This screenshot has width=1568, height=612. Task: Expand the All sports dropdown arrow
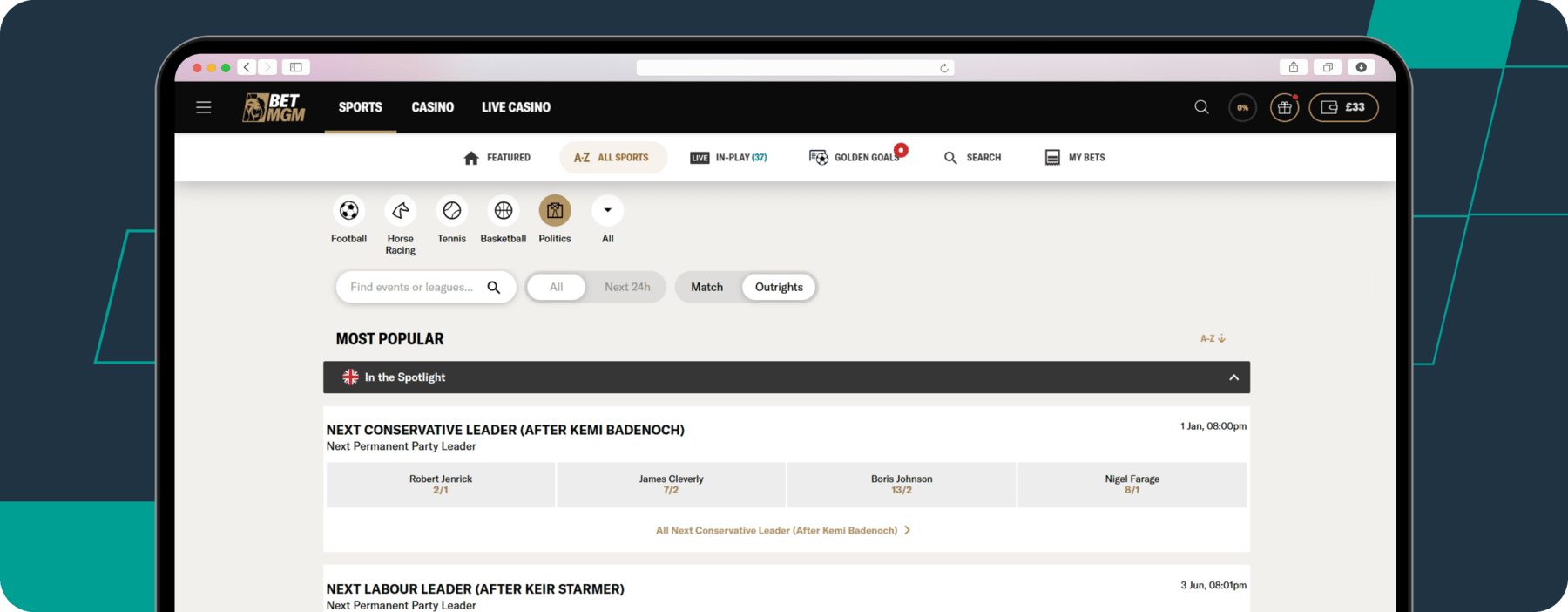(607, 211)
